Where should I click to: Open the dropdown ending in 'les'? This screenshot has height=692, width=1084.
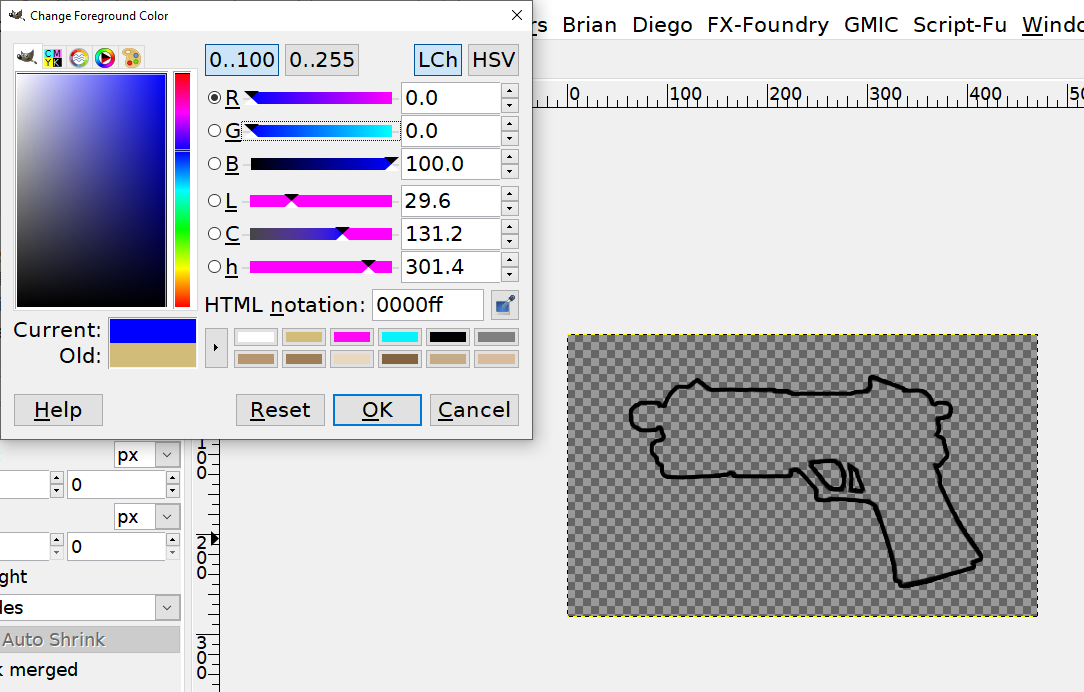[x=90, y=608]
